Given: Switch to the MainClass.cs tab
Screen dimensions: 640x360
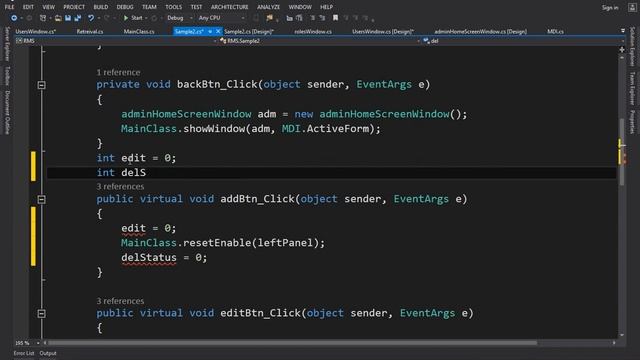Looking at the screenshot, I should tap(139, 31).
